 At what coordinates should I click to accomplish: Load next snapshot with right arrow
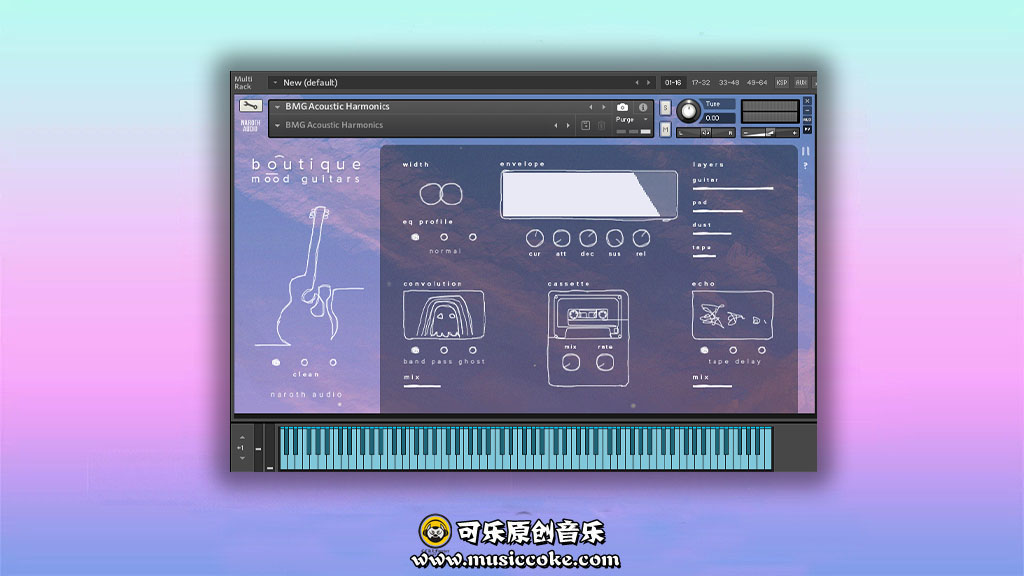point(568,125)
